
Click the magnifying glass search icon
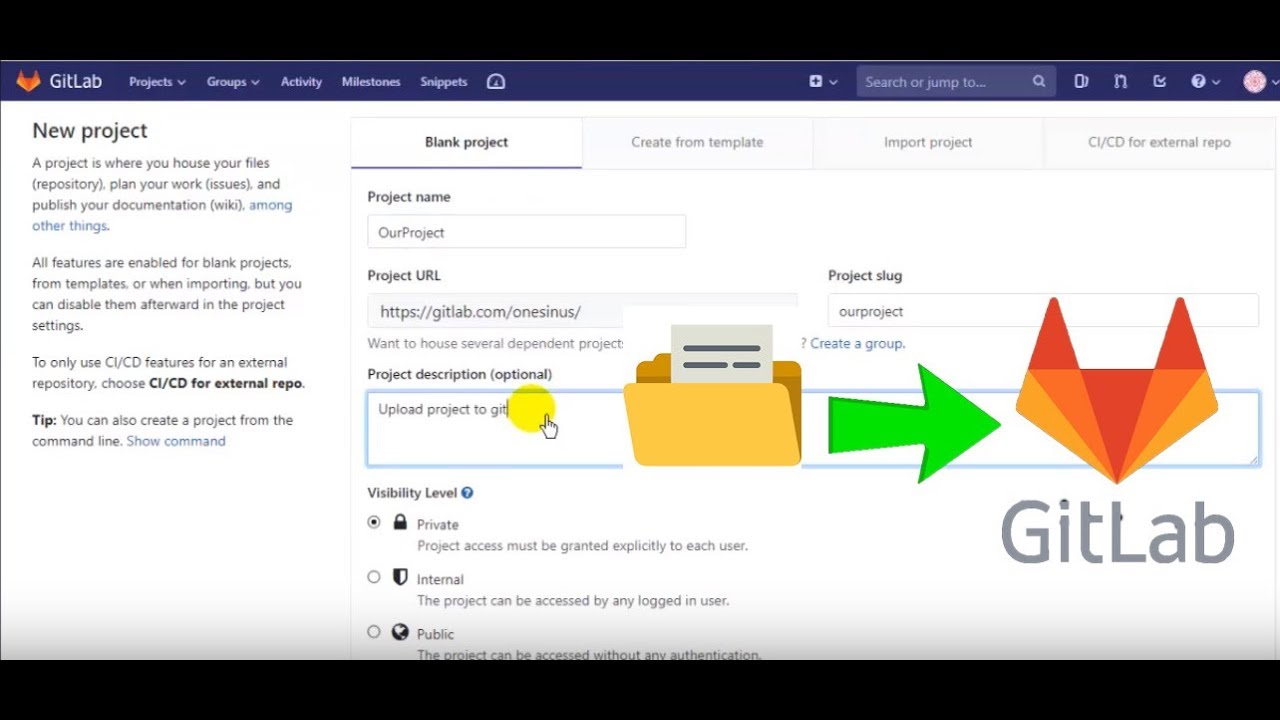[1039, 82]
